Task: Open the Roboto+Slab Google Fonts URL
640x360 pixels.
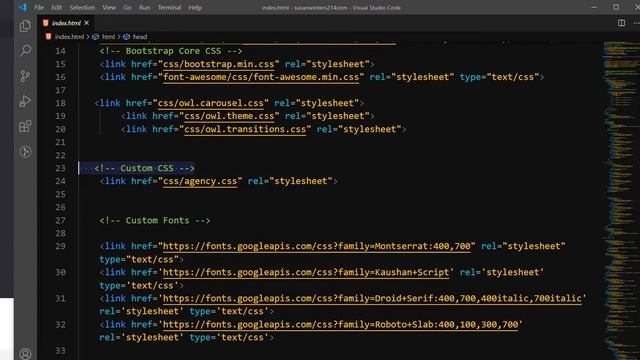Action: [340, 324]
